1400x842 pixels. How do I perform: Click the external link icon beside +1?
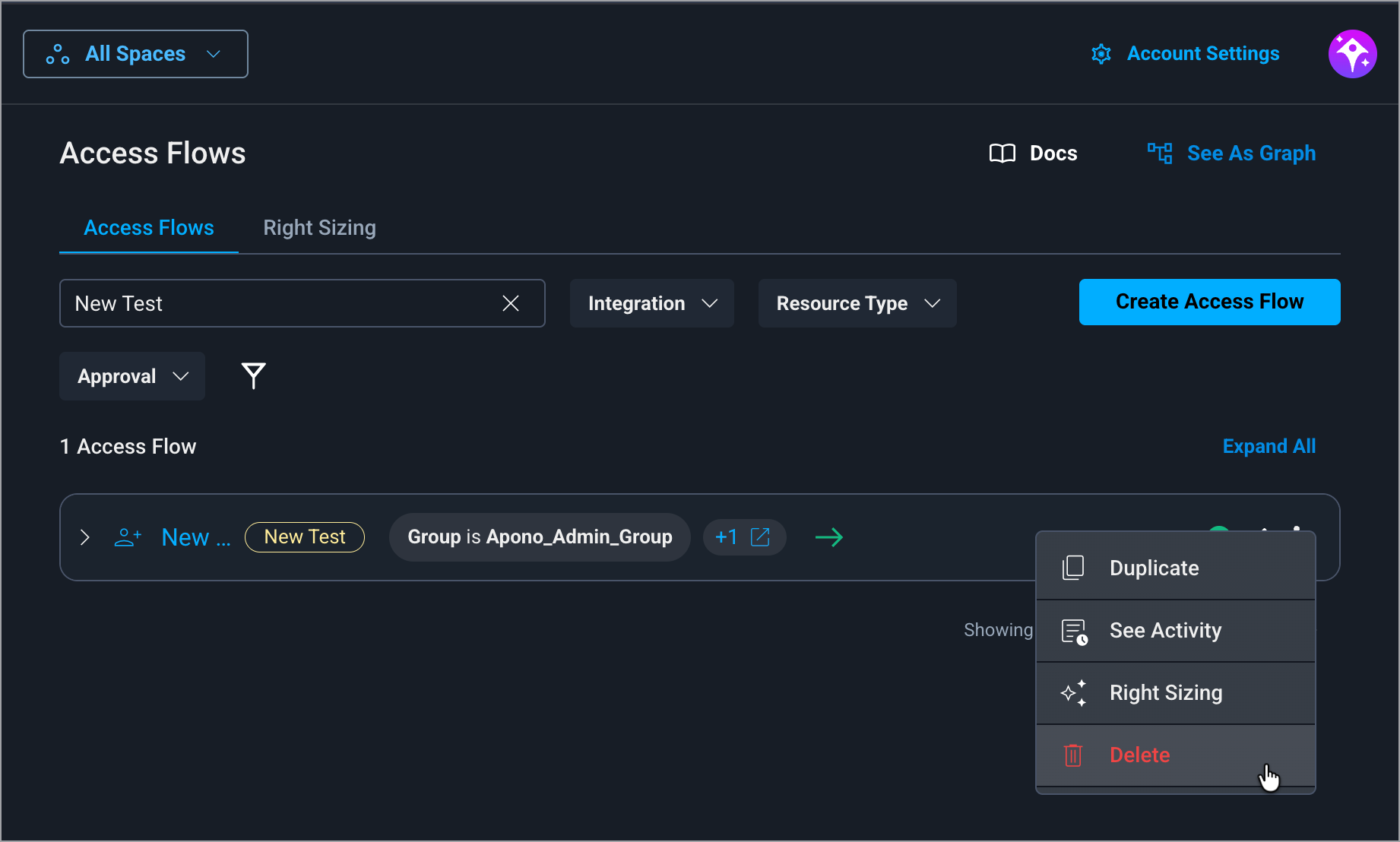760,537
